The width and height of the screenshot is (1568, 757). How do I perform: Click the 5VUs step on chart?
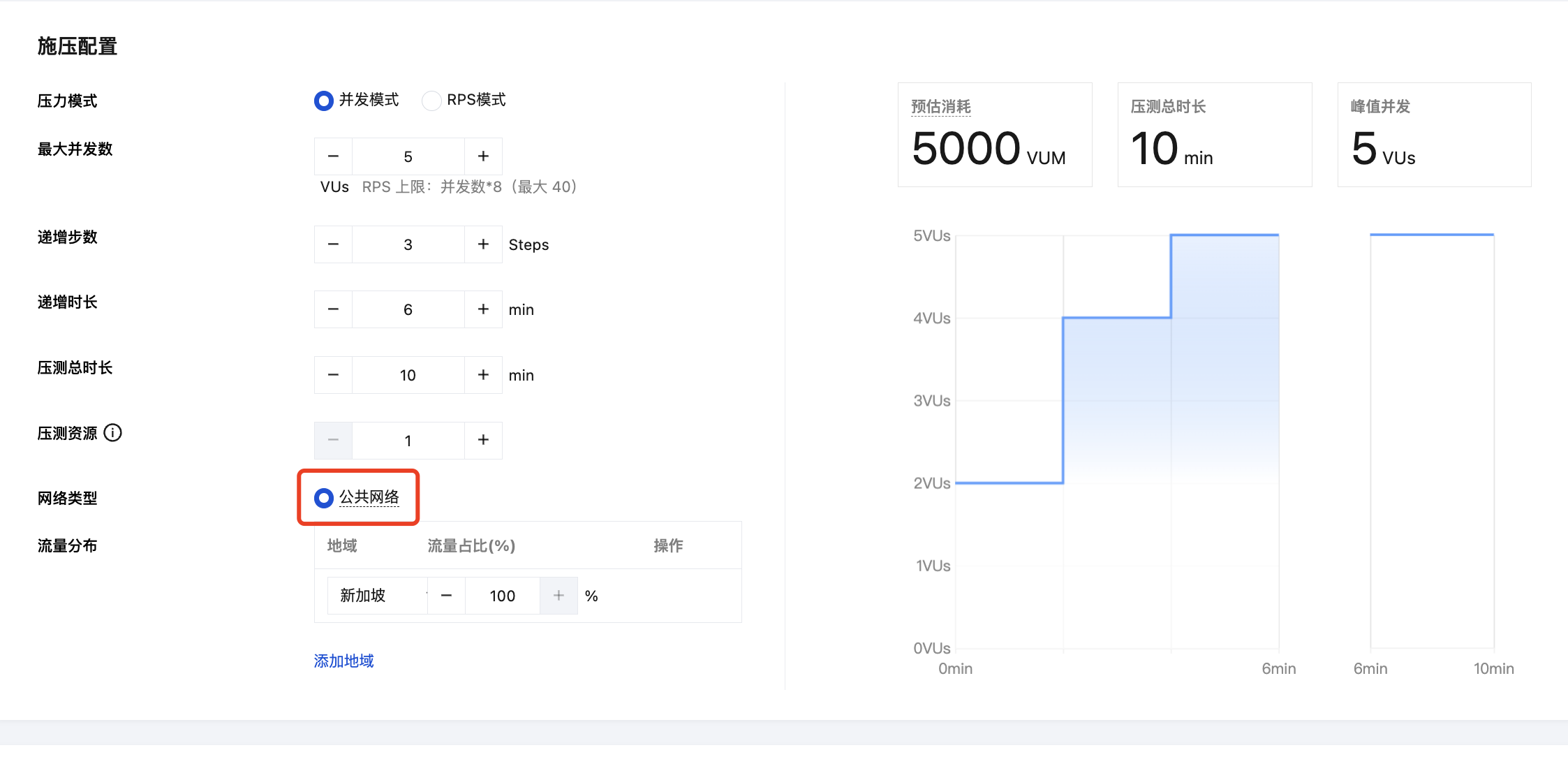[1225, 235]
